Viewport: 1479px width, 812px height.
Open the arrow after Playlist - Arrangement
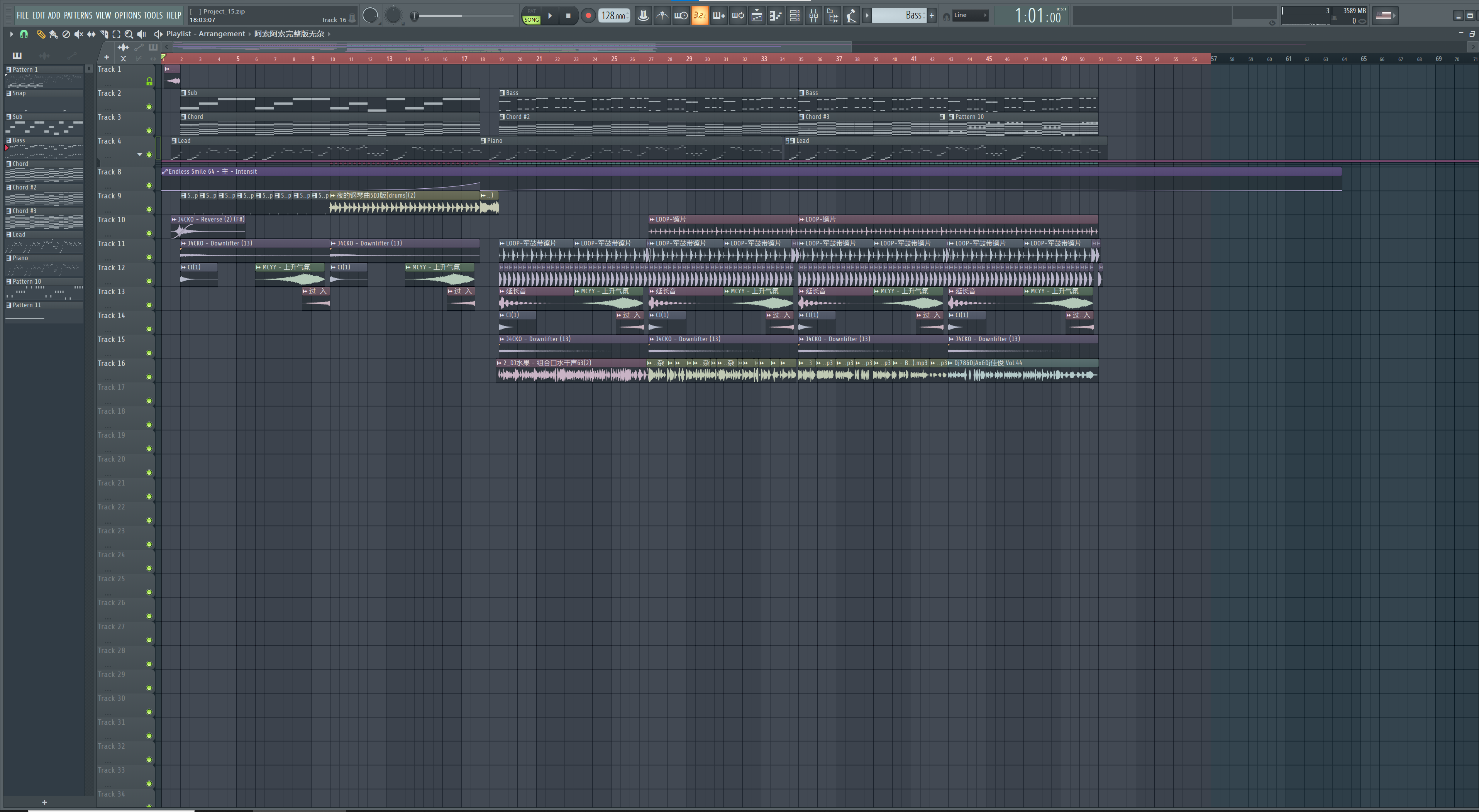(x=250, y=34)
